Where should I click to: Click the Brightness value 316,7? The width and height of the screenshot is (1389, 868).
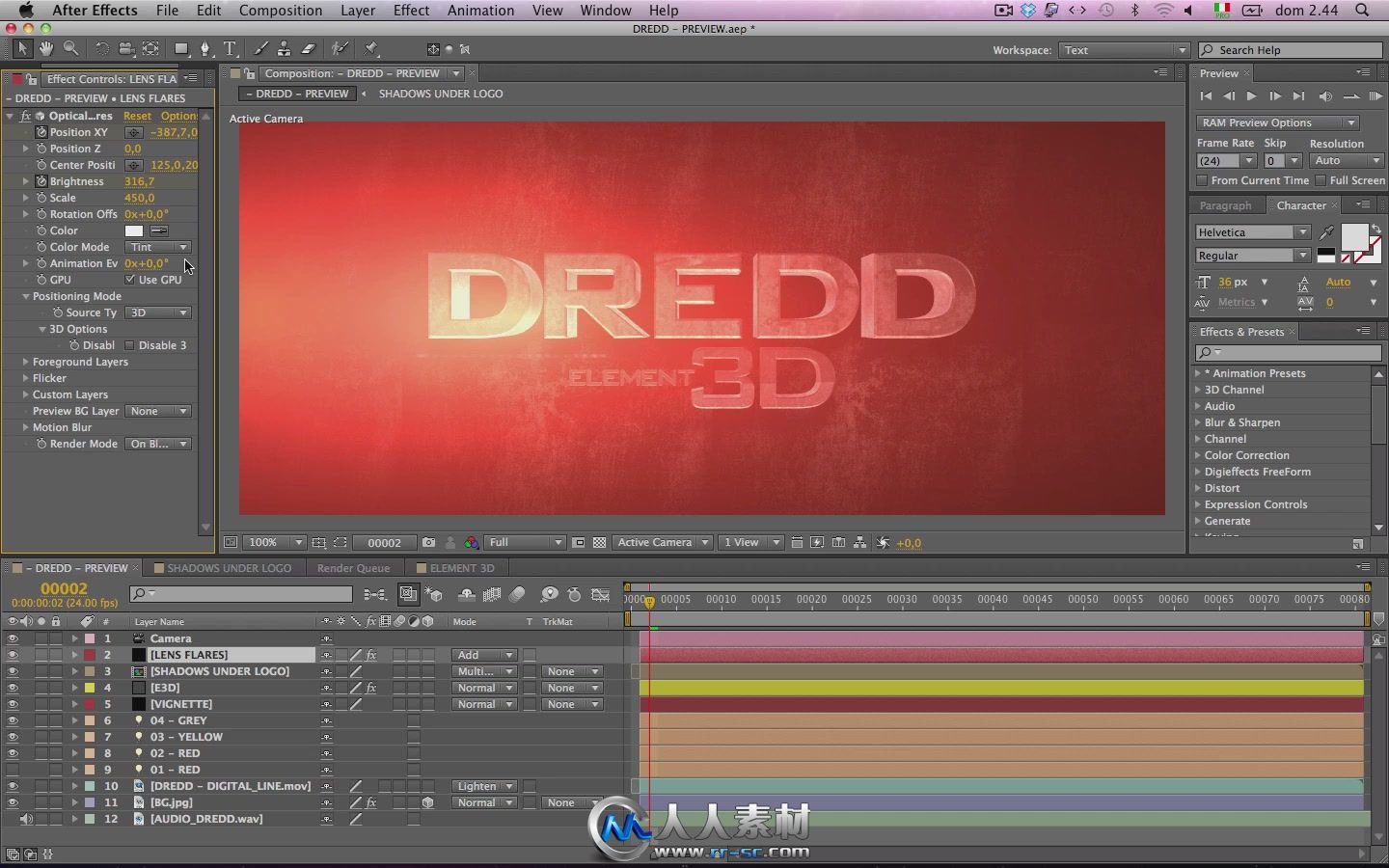pyautogui.click(x=139, y=181)
